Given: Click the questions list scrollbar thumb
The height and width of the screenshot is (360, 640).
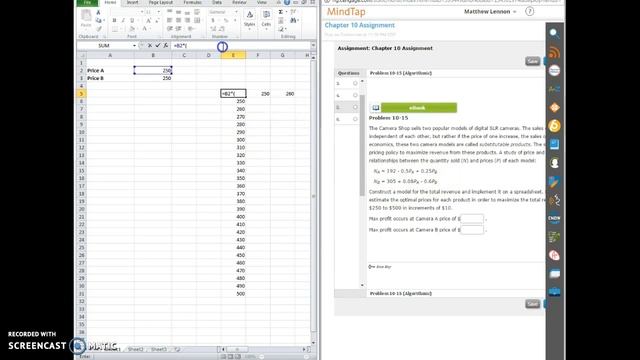Looking at the screenshot, I should 362,145.
